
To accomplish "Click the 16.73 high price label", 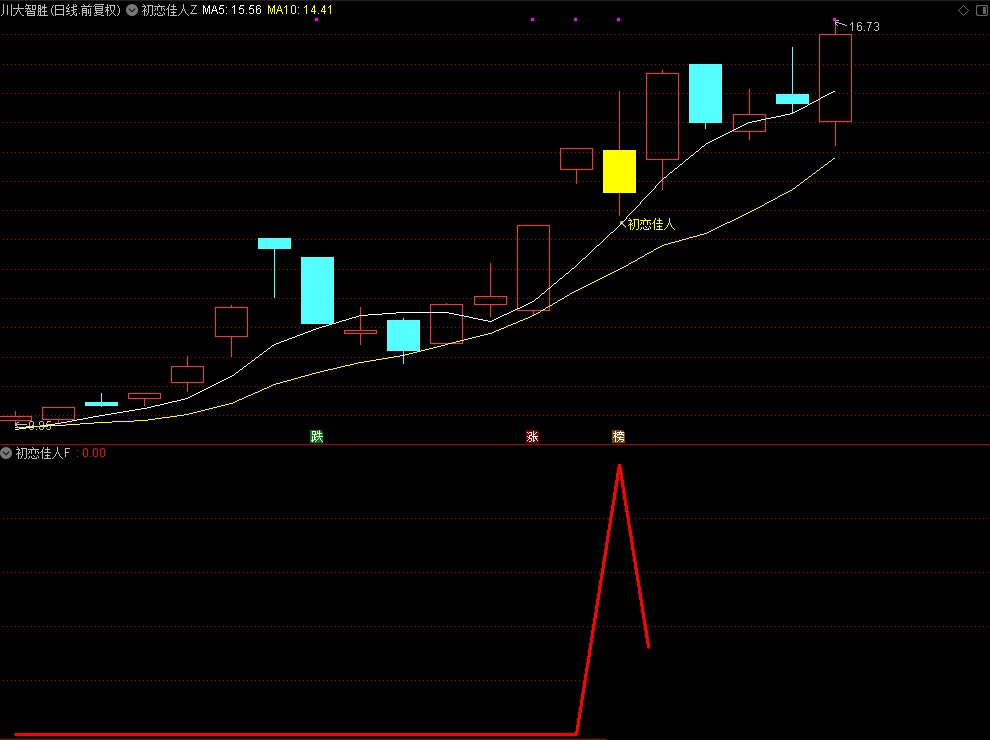I will click(864, 27).
